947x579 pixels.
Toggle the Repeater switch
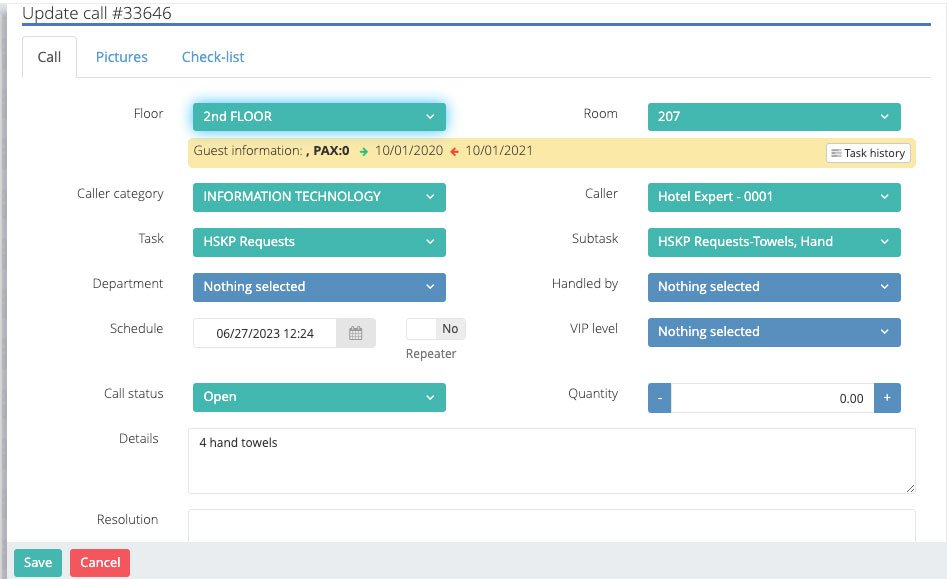pyautogui.click(x=436, y=329)
